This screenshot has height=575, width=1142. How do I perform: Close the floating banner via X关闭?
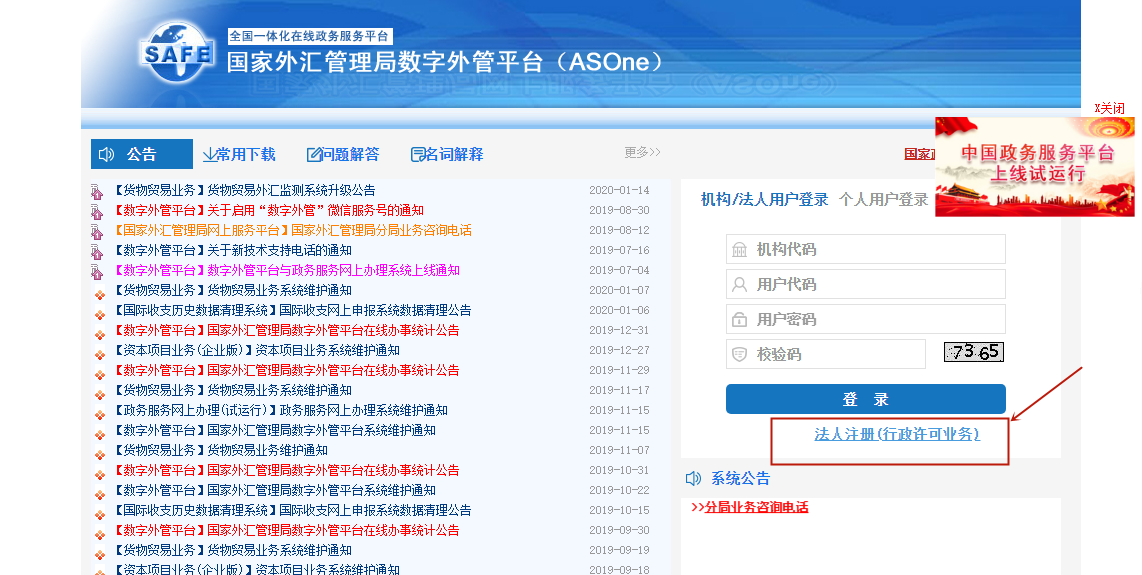click(1109, 108)
